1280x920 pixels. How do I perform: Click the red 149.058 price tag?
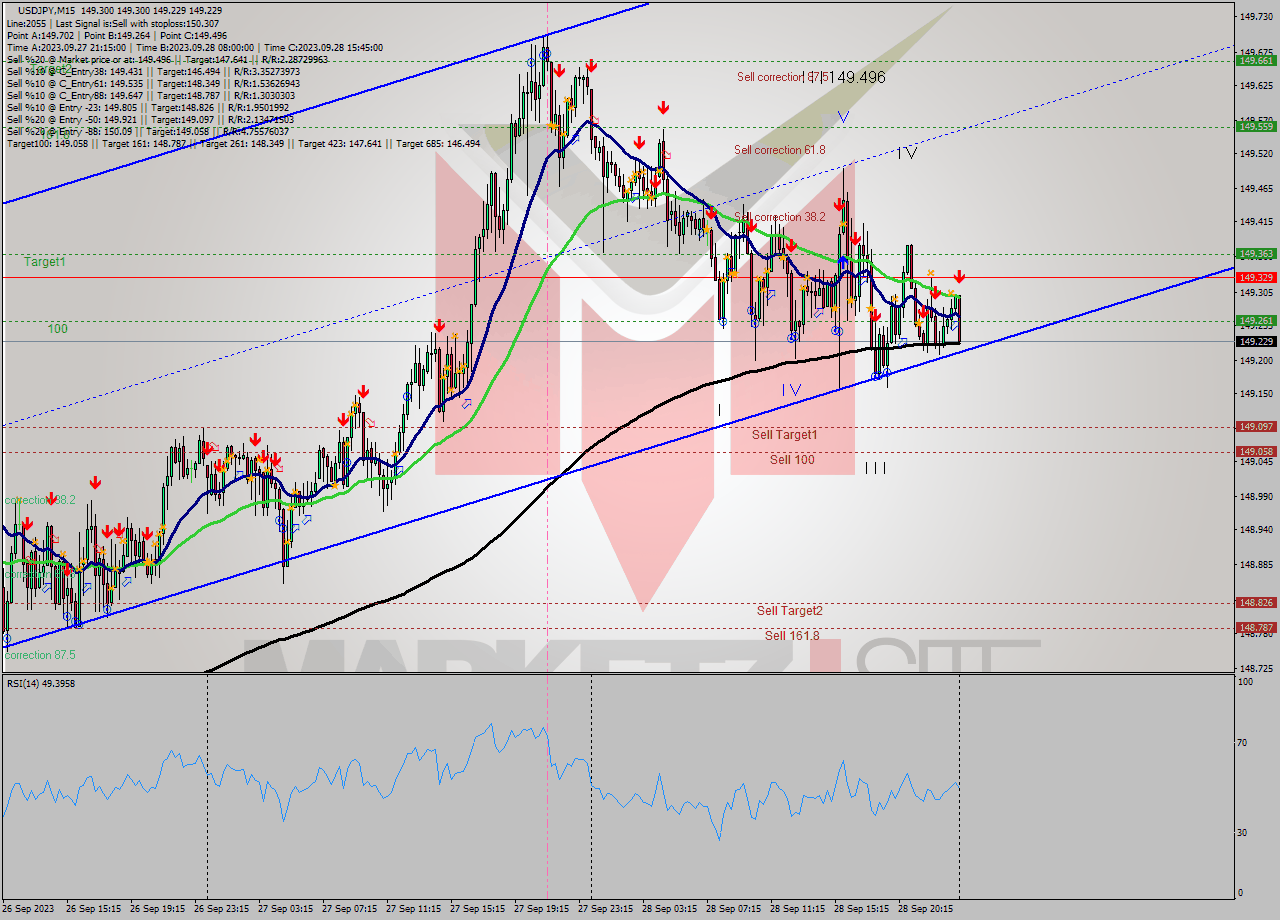point(1256,451)
